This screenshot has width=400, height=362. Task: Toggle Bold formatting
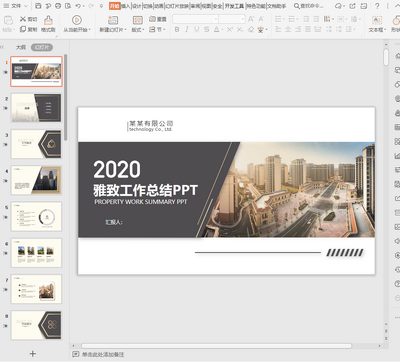(x=177, y=29)
